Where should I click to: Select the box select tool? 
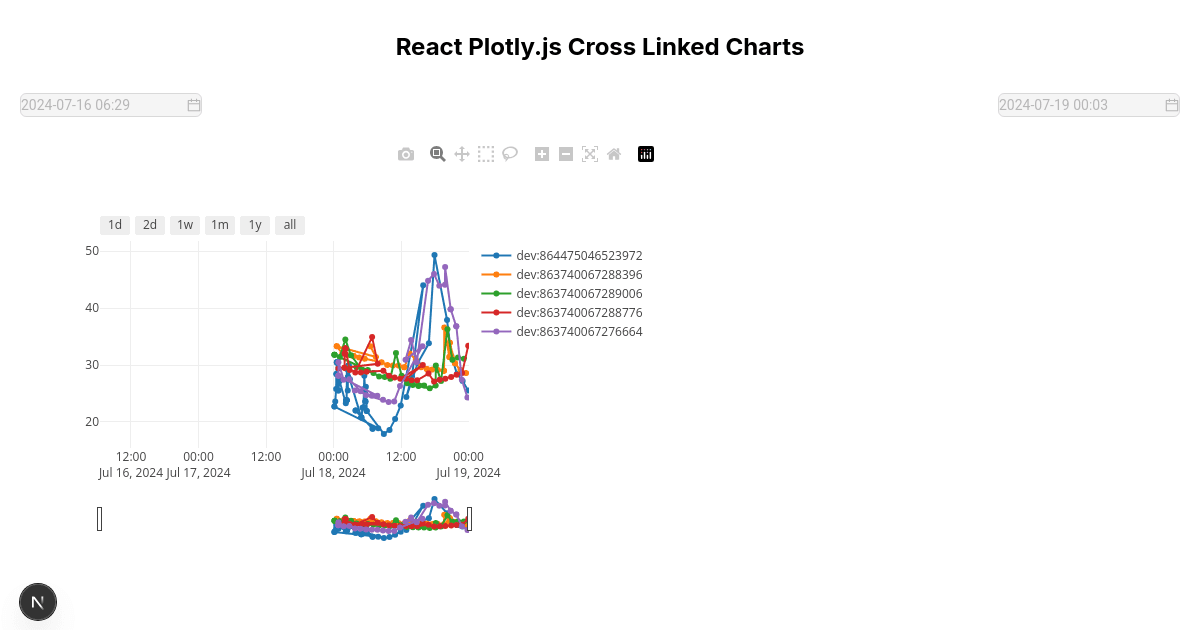click(x=486, y=154)
